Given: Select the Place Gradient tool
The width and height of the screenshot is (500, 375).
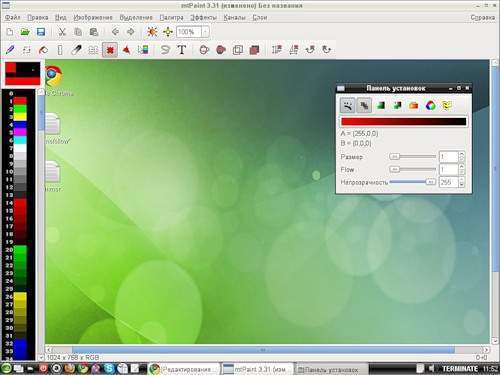Looking at the screenshot, I should pos(143,50).
